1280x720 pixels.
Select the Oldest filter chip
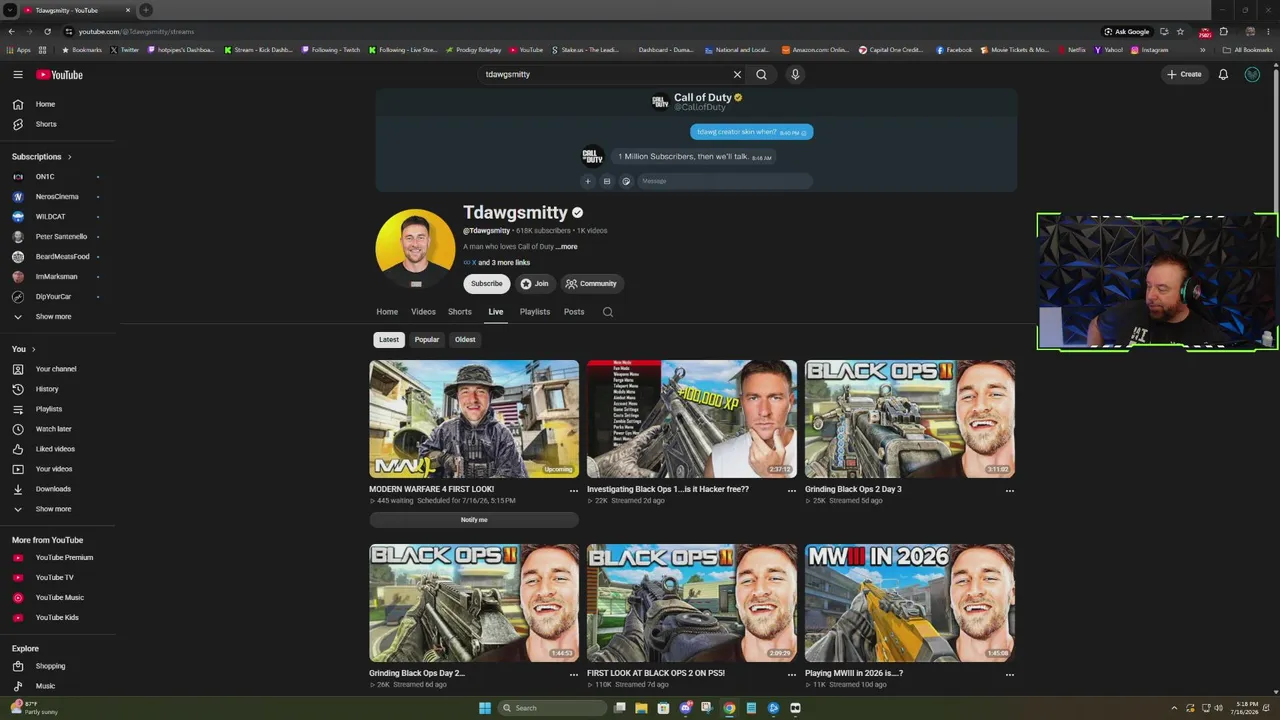[x=465, y=340]
